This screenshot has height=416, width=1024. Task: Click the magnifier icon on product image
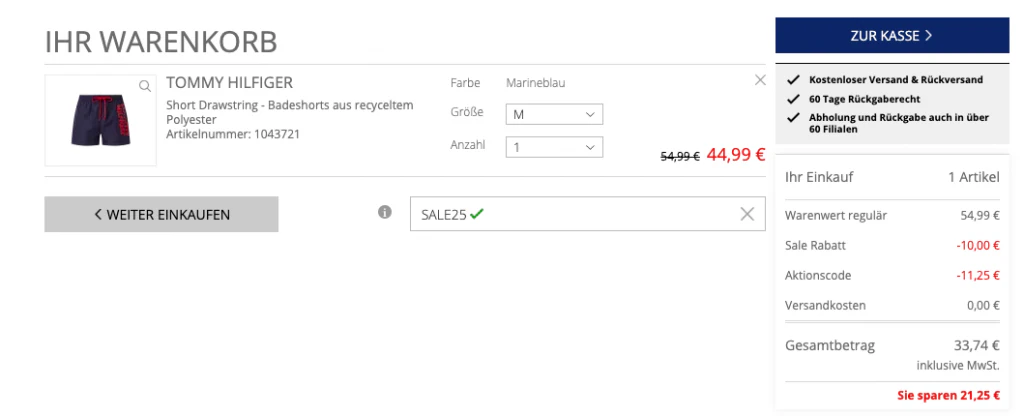pyautogui.click(x=145, y=86)
